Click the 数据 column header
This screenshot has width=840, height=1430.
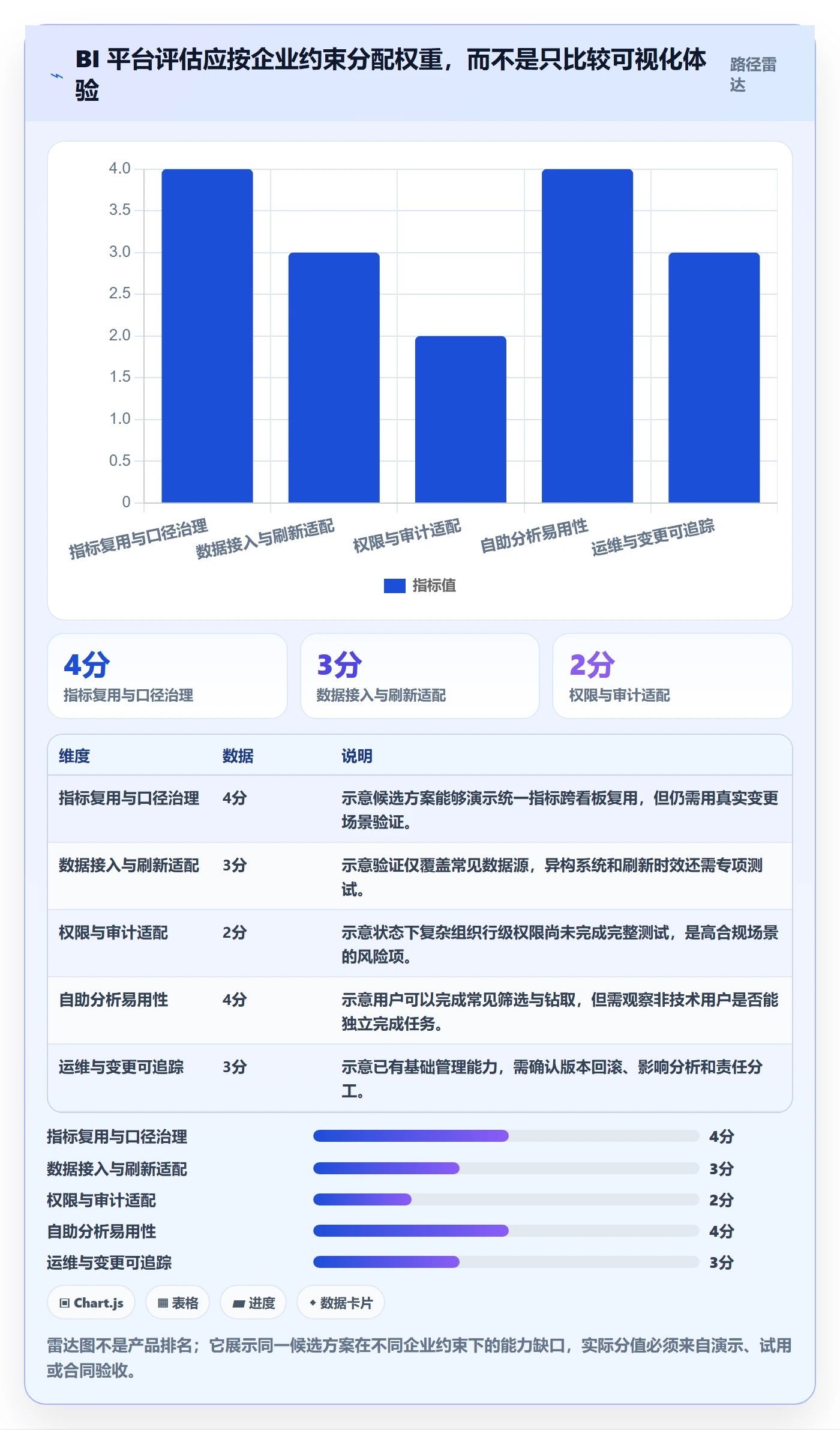238,756
